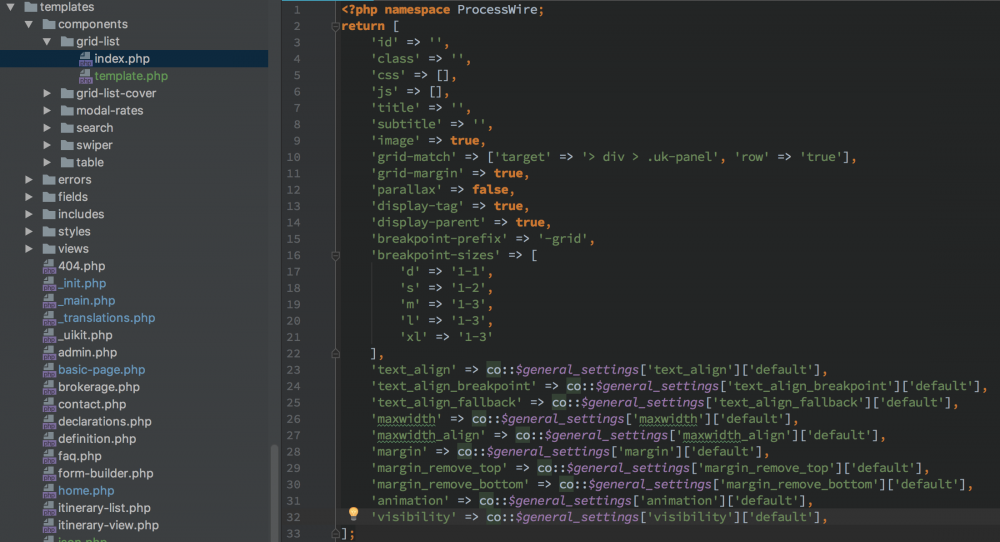This screenshot has width=1000, height=542.
Task: Expand the errors folder arrow
Action: click(29, 180)
